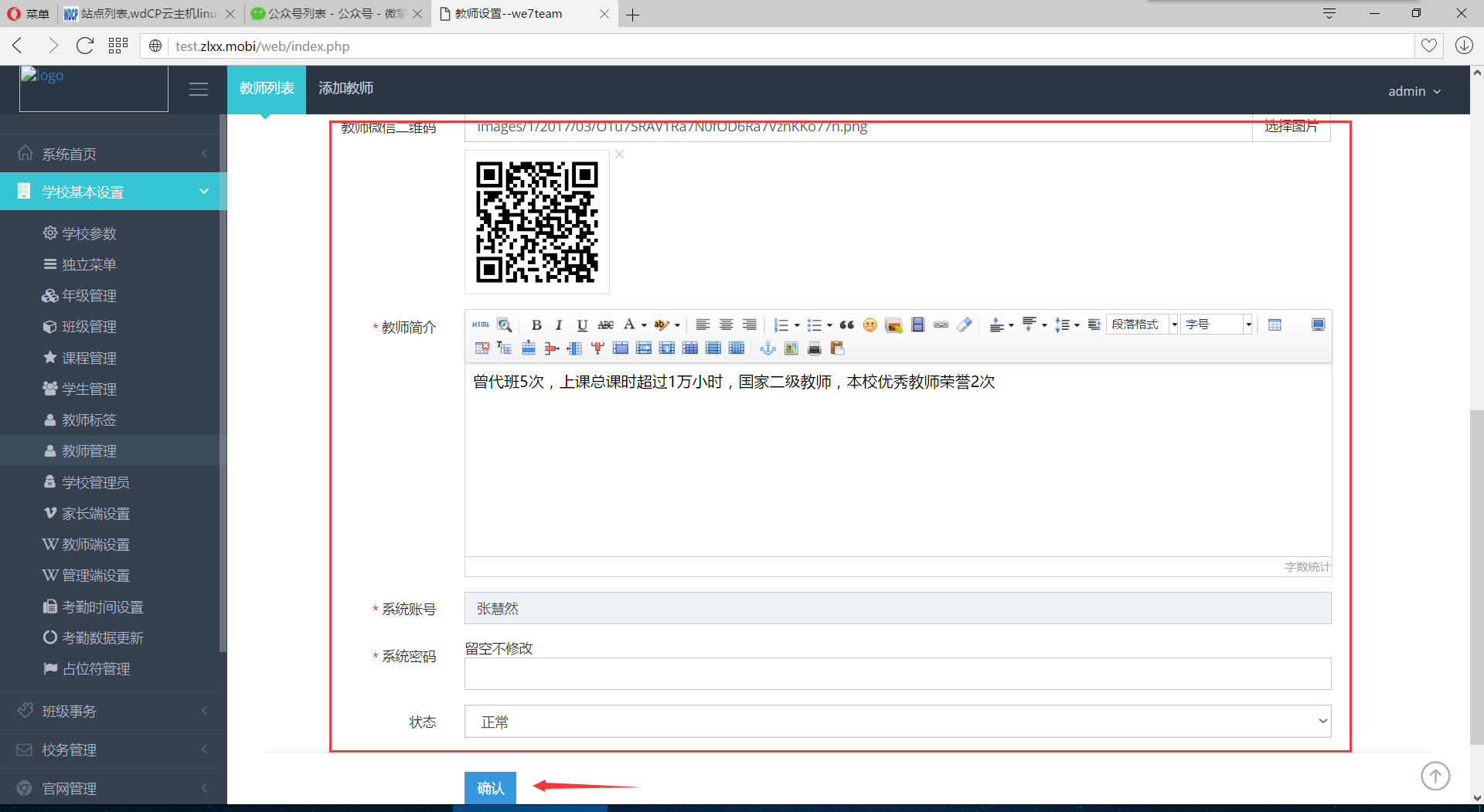Click the 选择图片 button
This screenshot has height=812, width=1484.
[x=1292, y=127]
